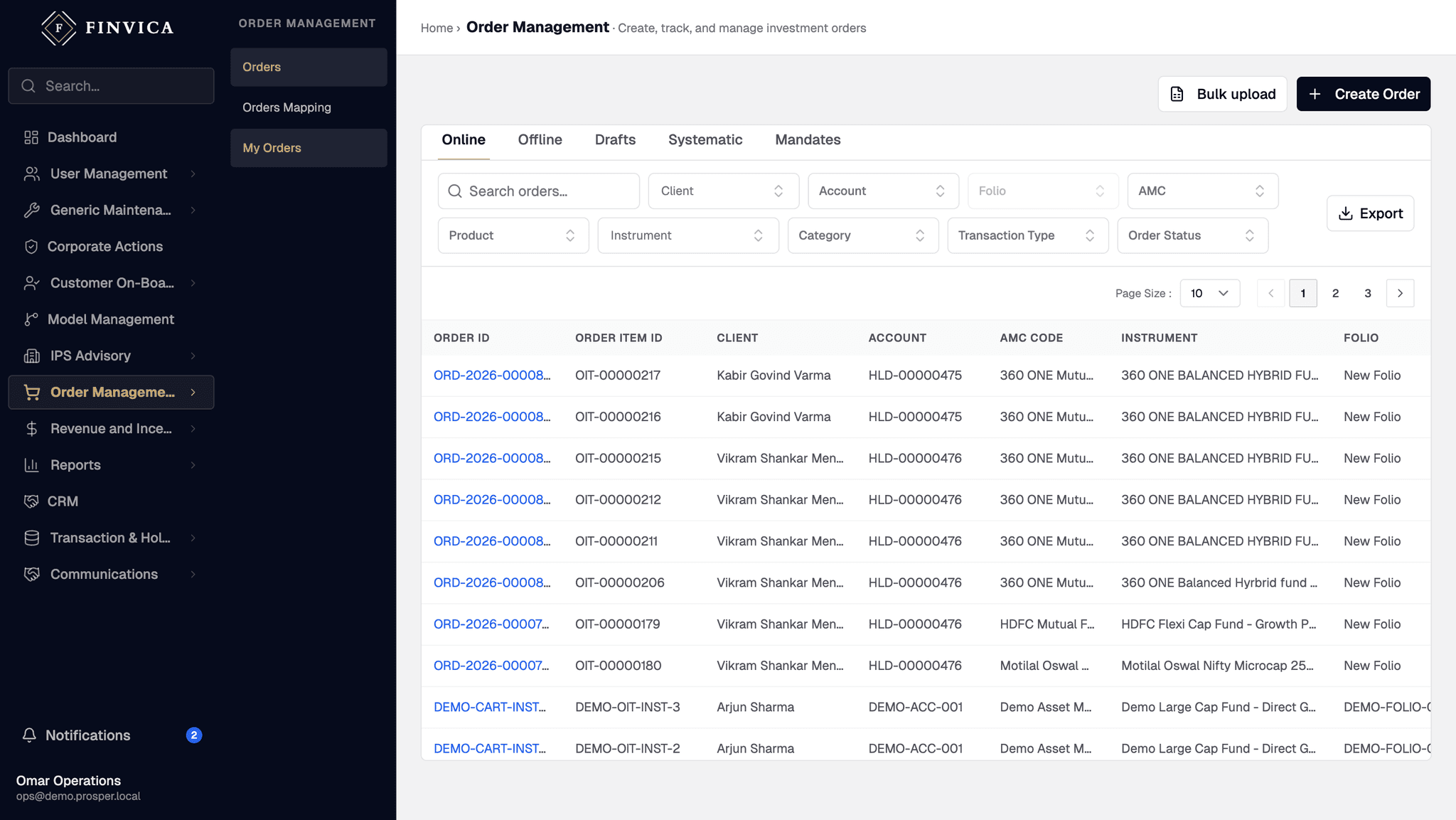Switch to the Systematic tab
The width and height of the screenshot is (1456, 820).
(705, 140)
